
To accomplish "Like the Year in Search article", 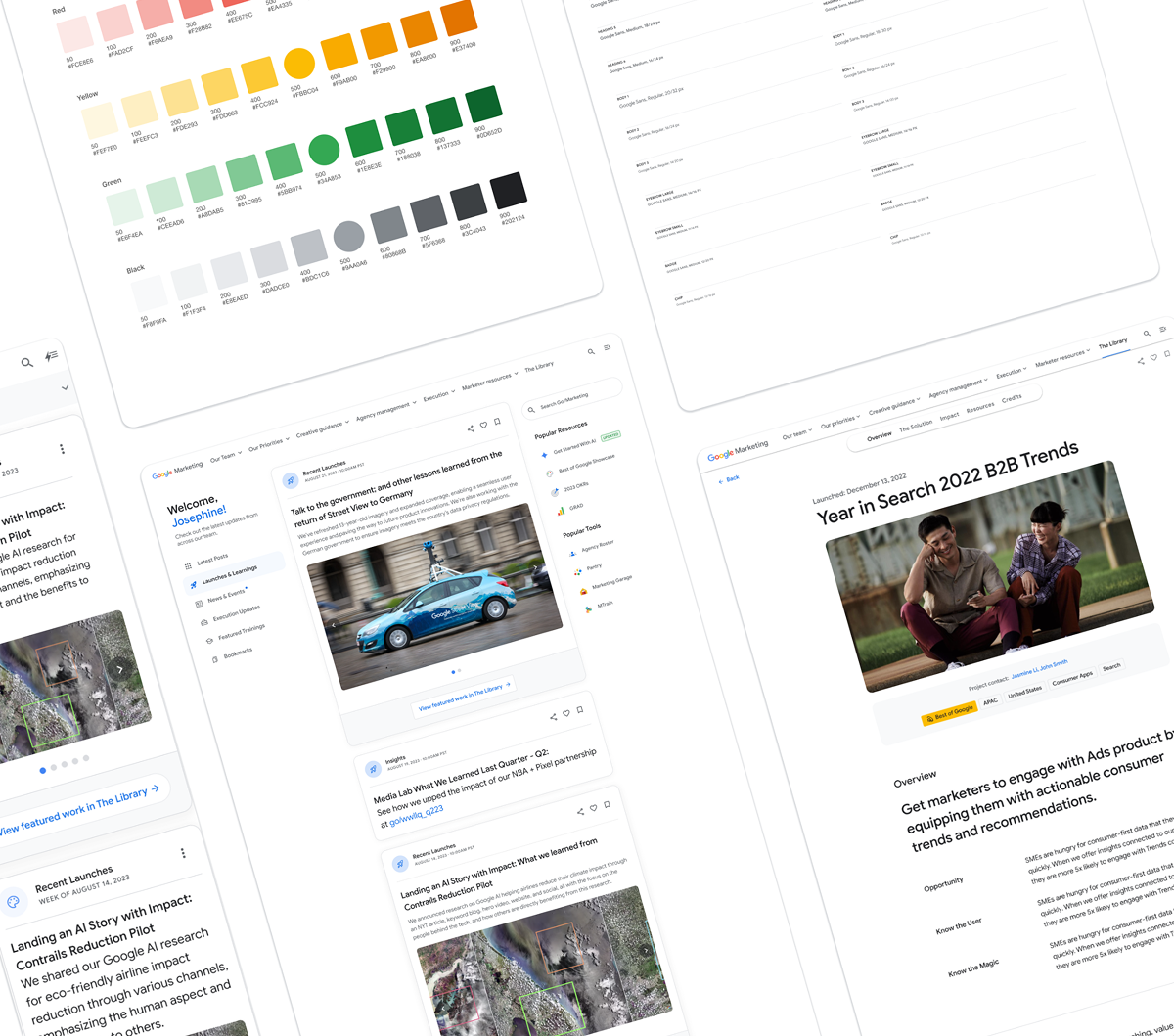I will coord(1154,358).
